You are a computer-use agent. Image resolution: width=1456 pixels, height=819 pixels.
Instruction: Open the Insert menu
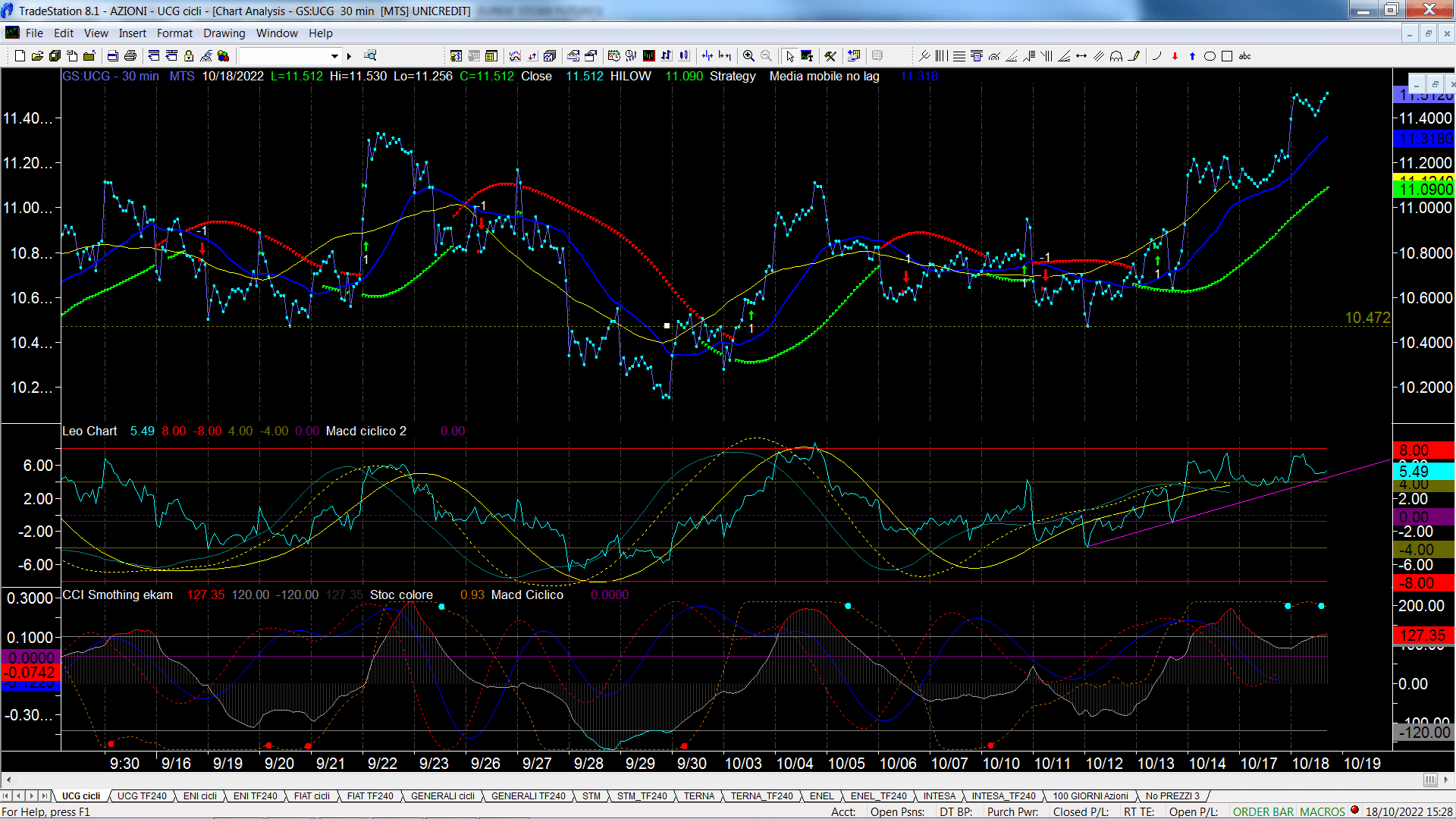[x=133, y=33]
